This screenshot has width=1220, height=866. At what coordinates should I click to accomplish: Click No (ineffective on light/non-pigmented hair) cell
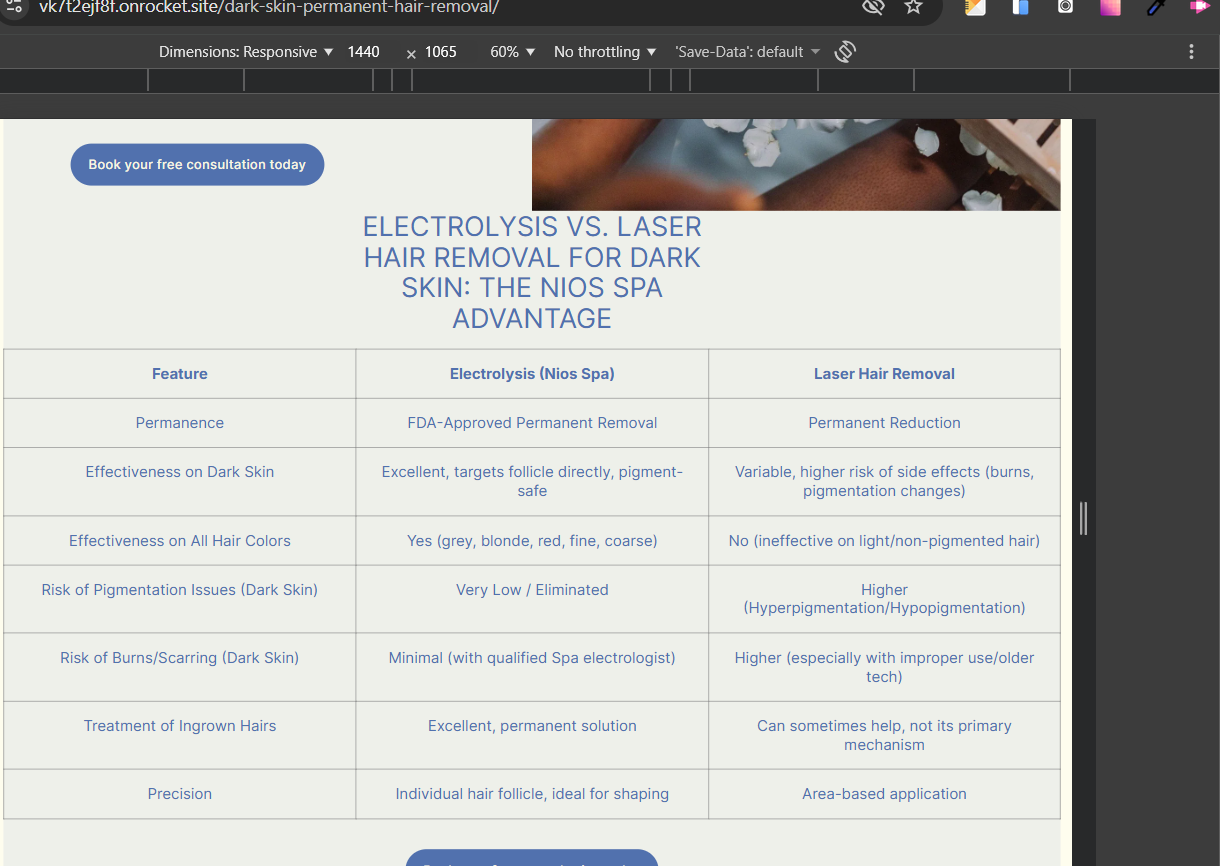pos(884,541)
